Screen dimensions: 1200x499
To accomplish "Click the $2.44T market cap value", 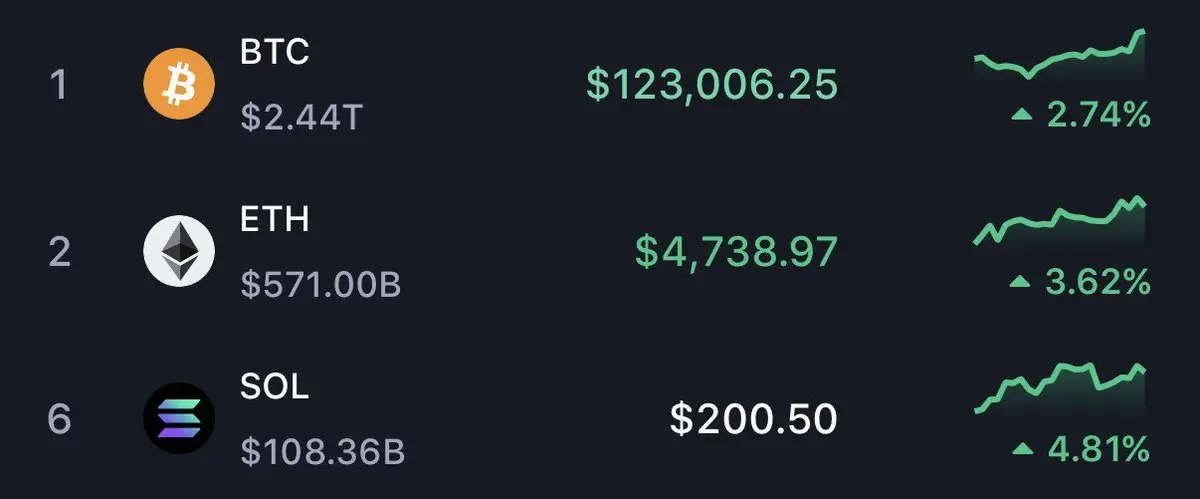I will (x=301, y=119).
